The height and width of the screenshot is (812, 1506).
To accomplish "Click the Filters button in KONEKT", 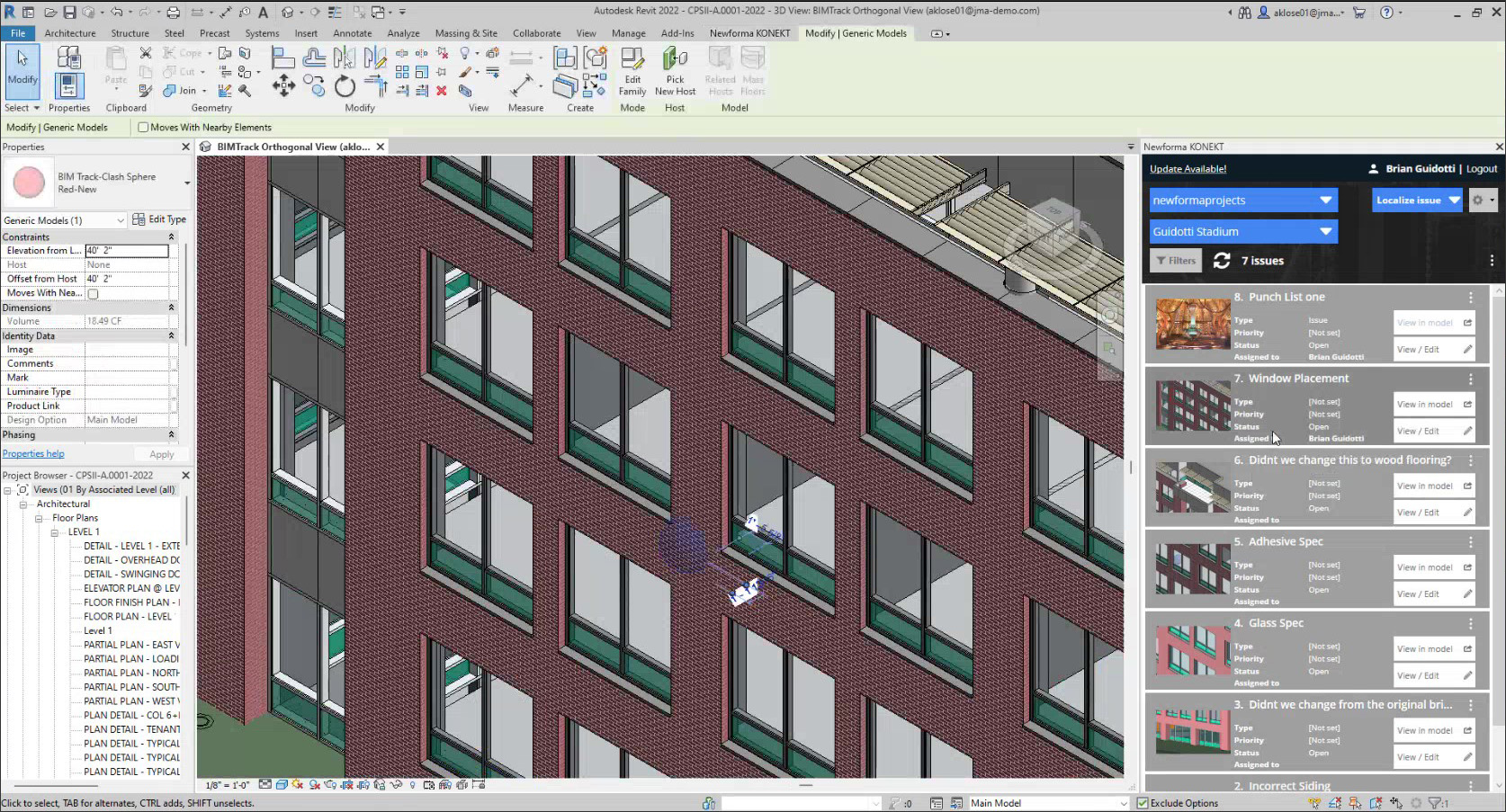I will (x=1176, y=261).
